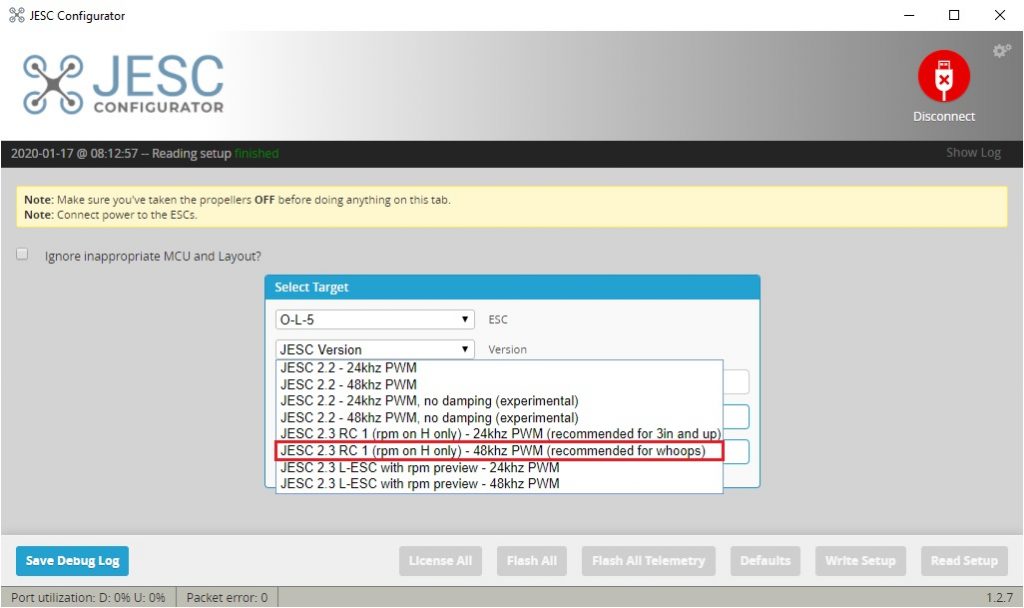Open the O-L-5 ESC dropdown
This screenshot has width=1024, height=608.
coord(374,319)
